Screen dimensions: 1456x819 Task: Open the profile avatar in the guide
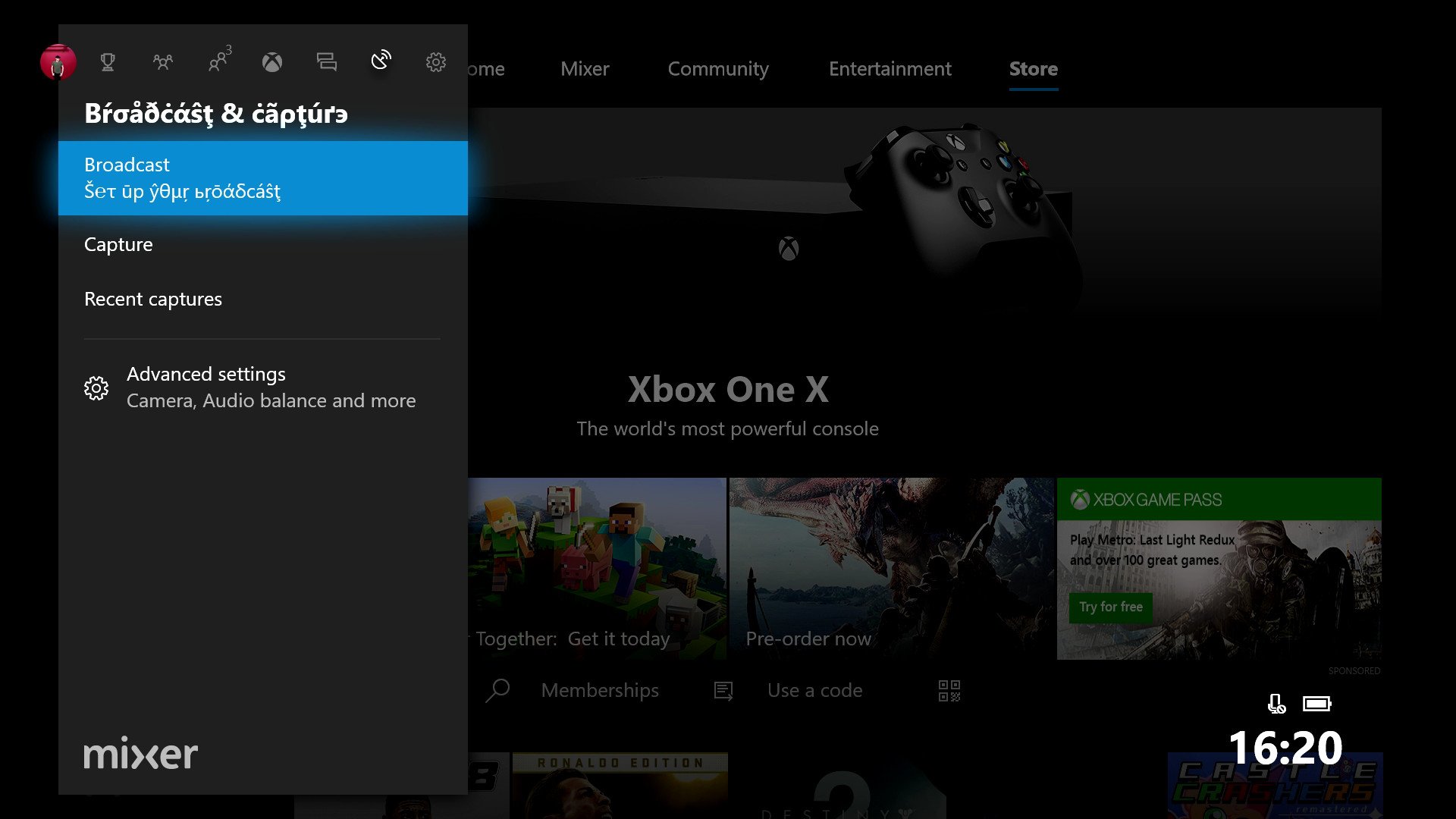click(58, 62)
